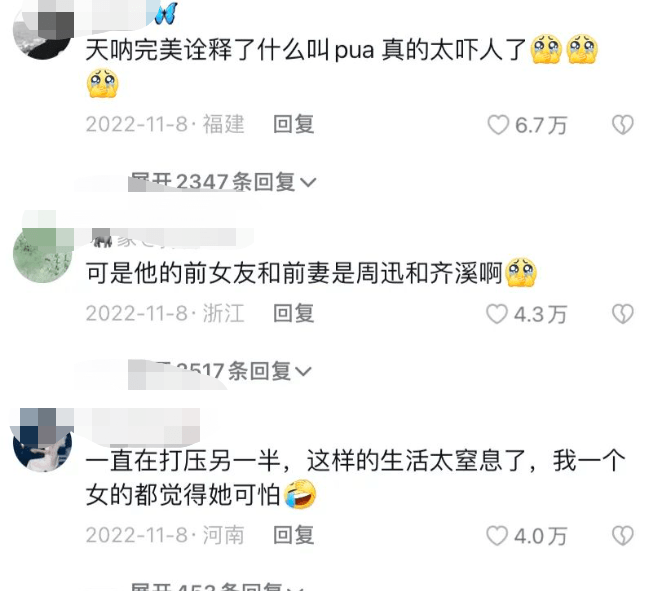This screenshot has width=648, height=591.
Task: Dislike the first comment from 福建
Action: 622,125
